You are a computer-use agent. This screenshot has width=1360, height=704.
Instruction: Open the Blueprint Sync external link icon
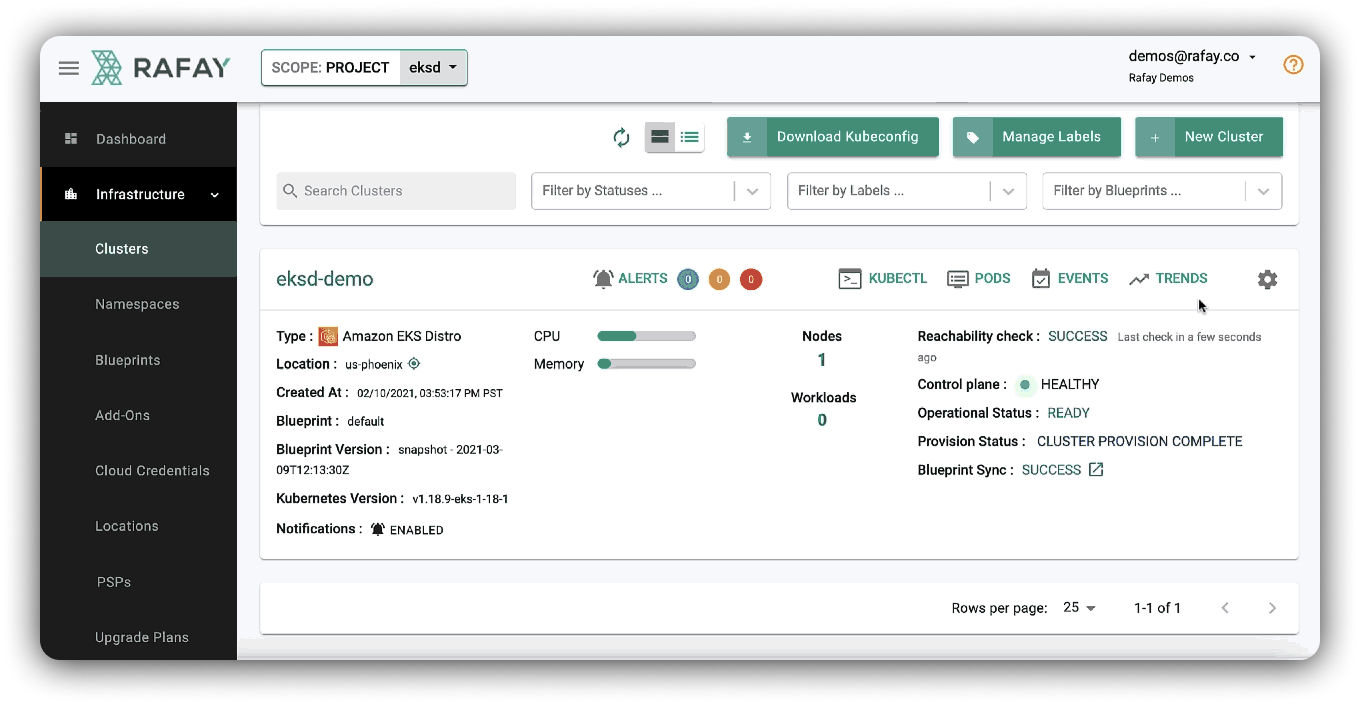[x=1096, y=470]
